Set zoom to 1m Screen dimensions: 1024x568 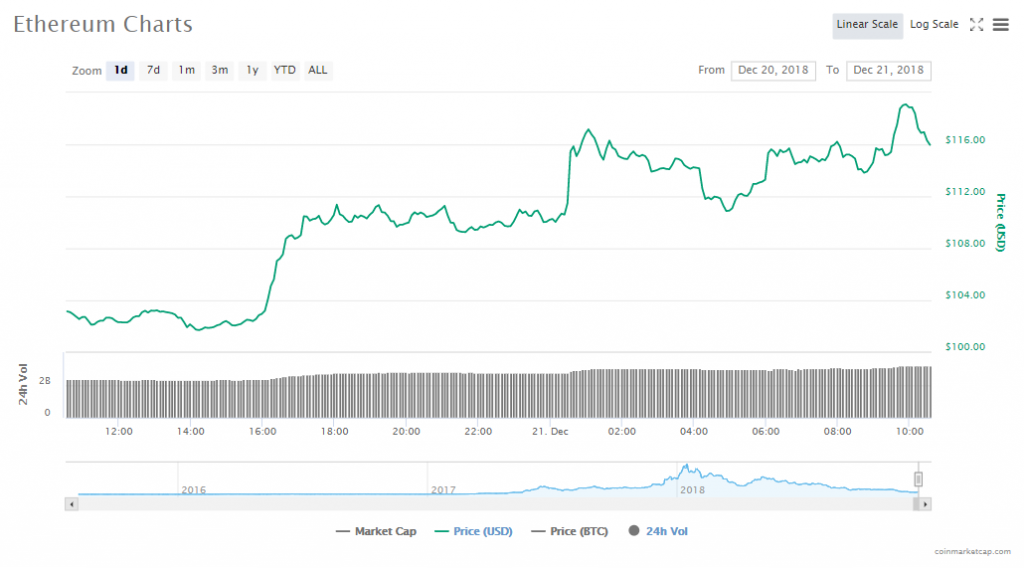186,71
